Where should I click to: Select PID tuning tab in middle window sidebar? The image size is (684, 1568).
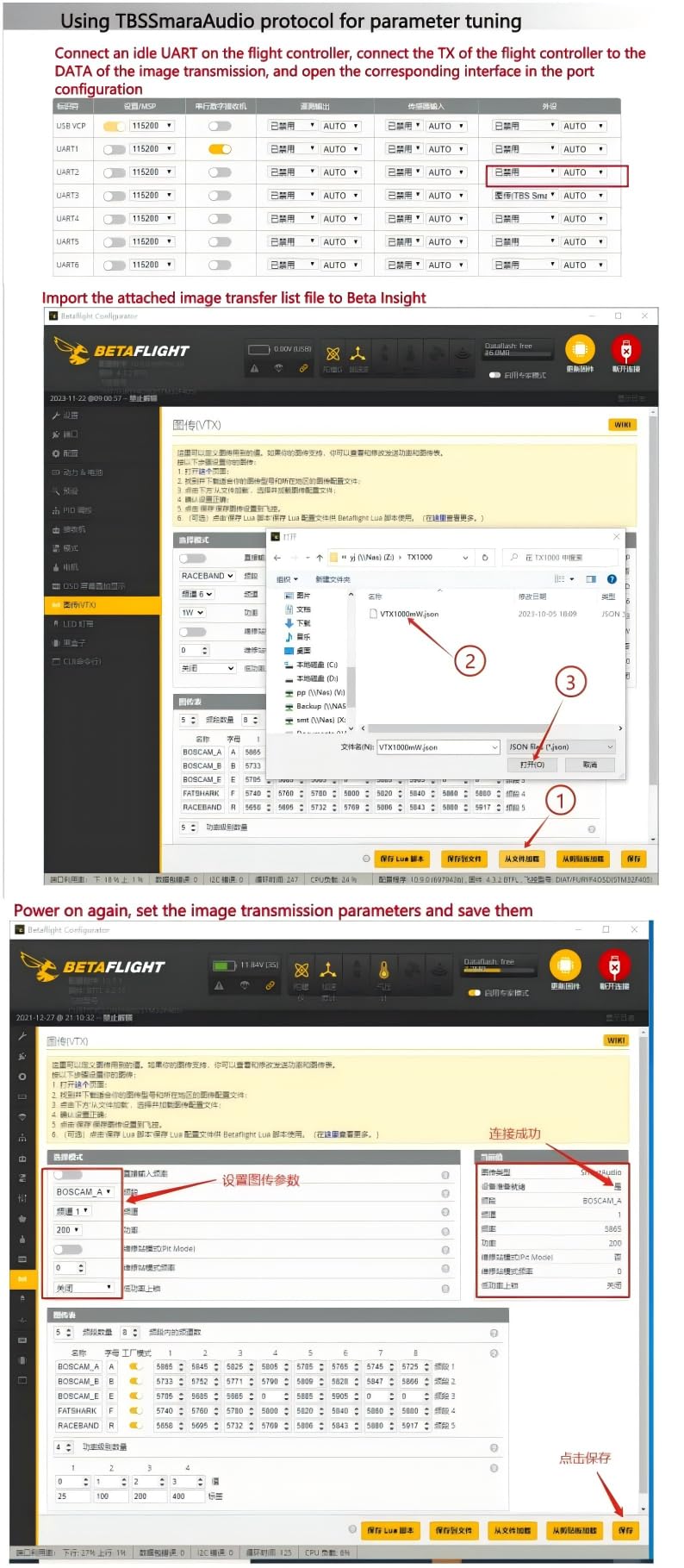click(x=103, y=510)
